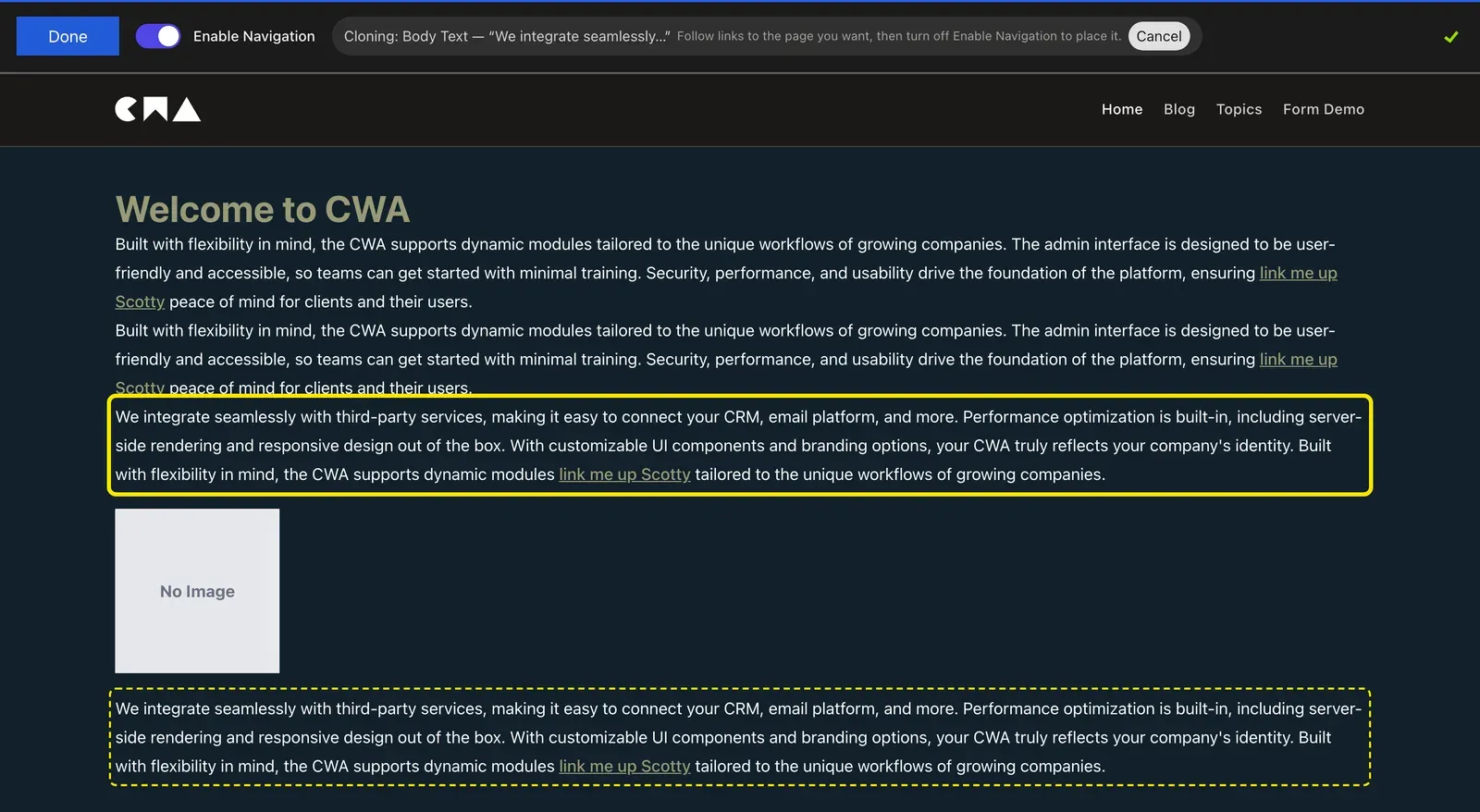
Task: Click the No Image placeholder thumbnail
Action: 197,591
